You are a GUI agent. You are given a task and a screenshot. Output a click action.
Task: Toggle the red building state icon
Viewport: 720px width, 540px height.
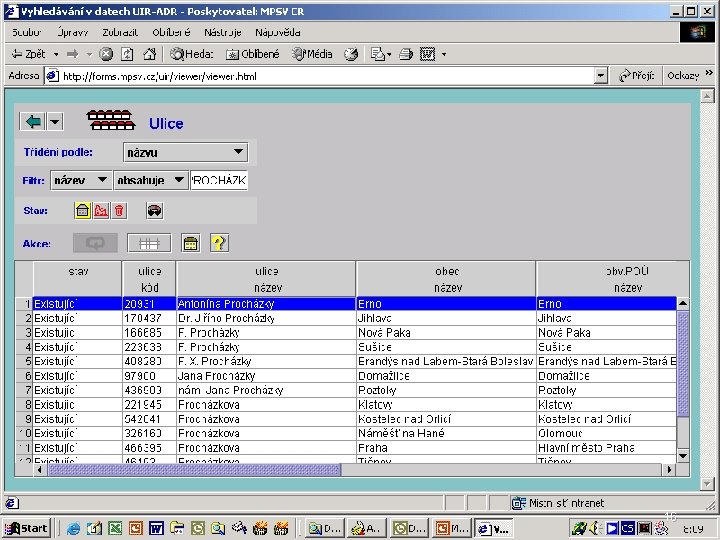(101, 211)
